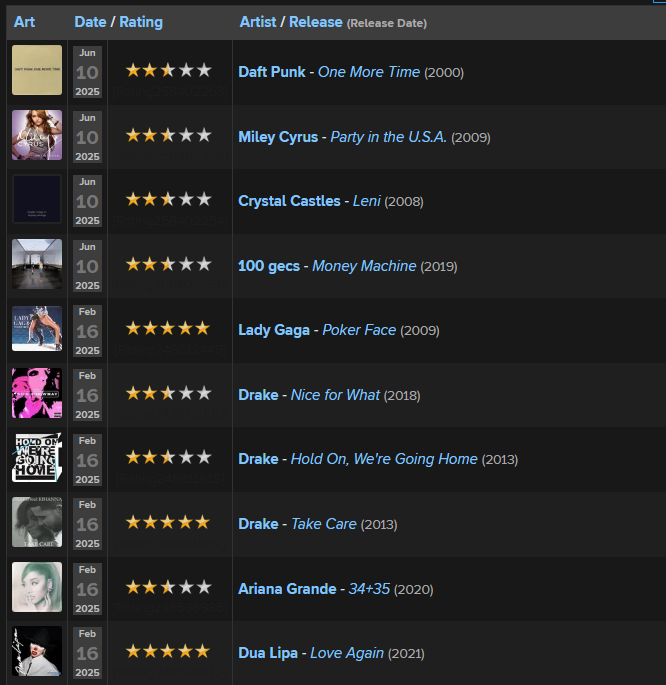Open Drake link in Hold On row
The image size is (666, 685).
coord(258,459)
